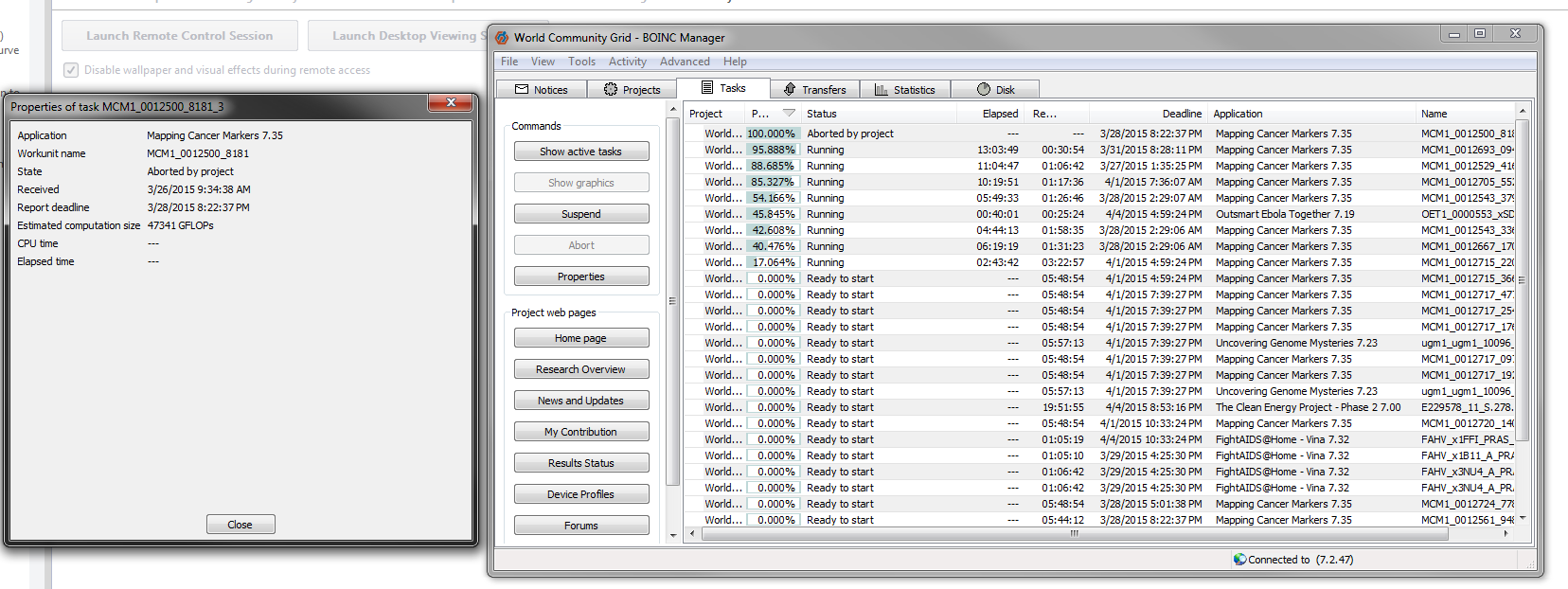
Task: Click the task list scroll-right arrow
Action: tap(1506, 534)
